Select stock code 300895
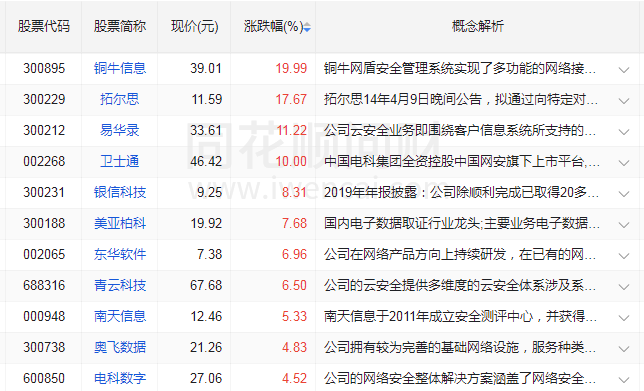 pos(44,68)
